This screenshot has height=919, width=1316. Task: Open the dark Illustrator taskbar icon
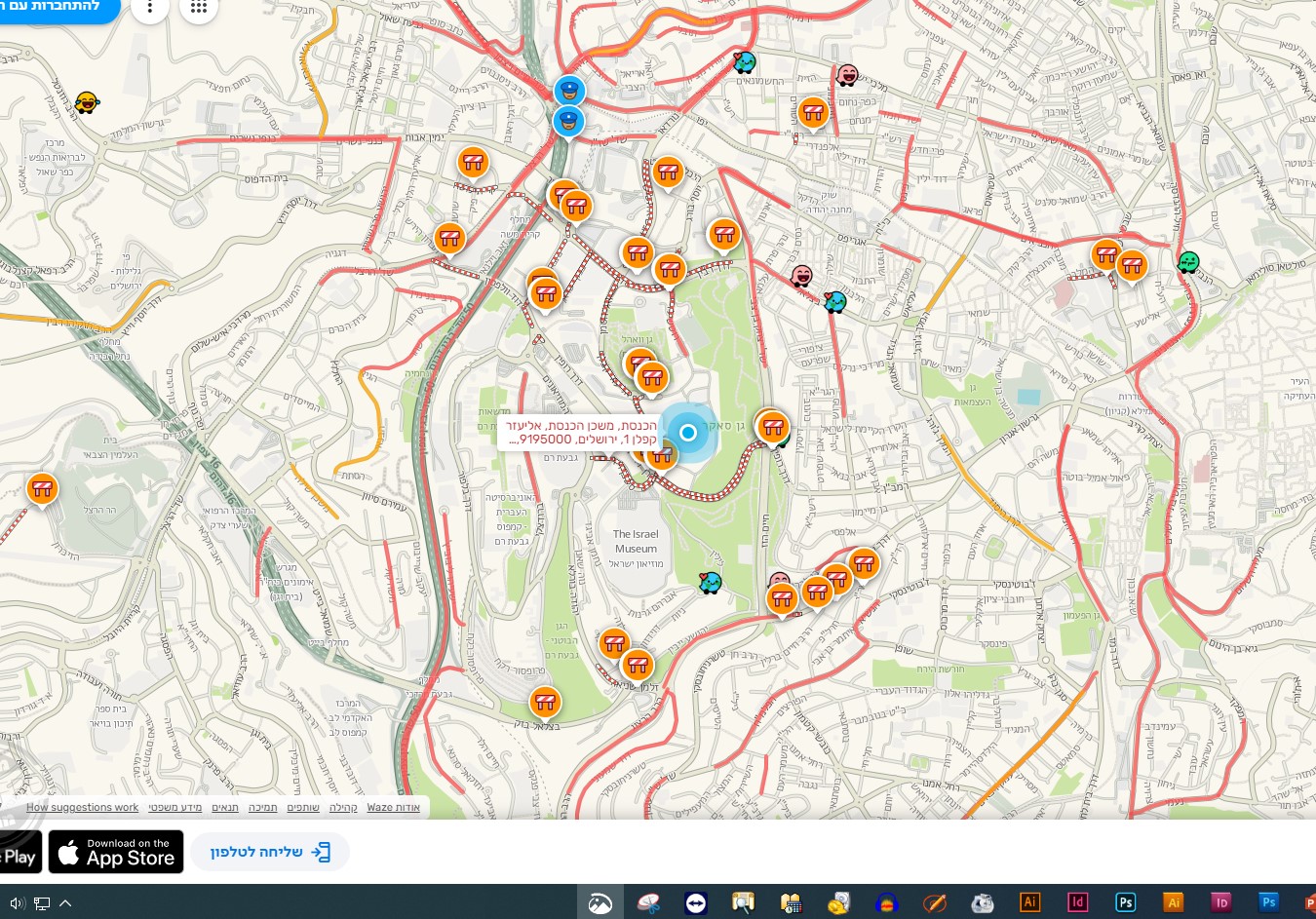click(x=1029, y=902)
